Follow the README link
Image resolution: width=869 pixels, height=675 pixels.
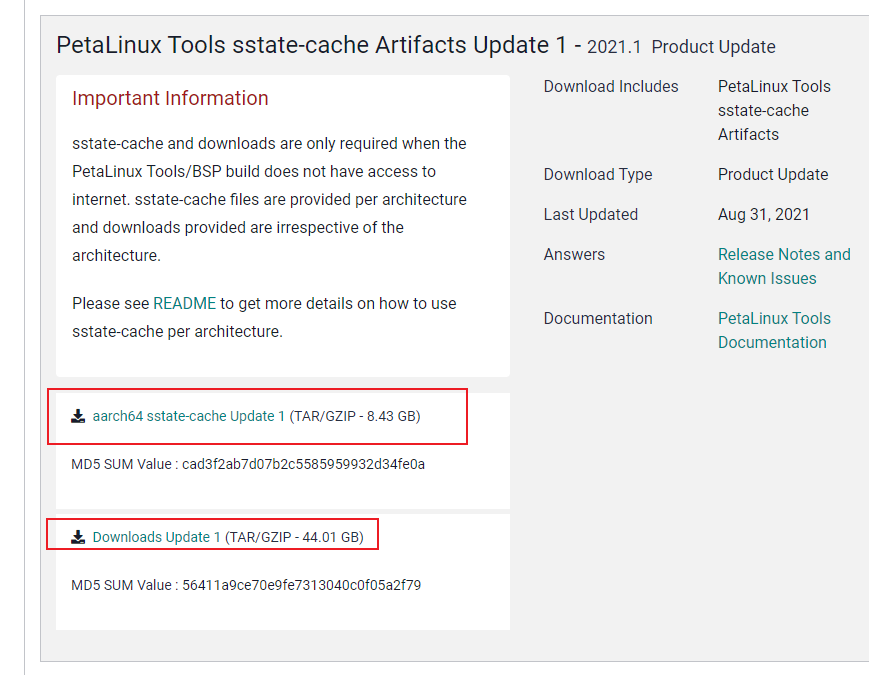[x=184, y=303]
